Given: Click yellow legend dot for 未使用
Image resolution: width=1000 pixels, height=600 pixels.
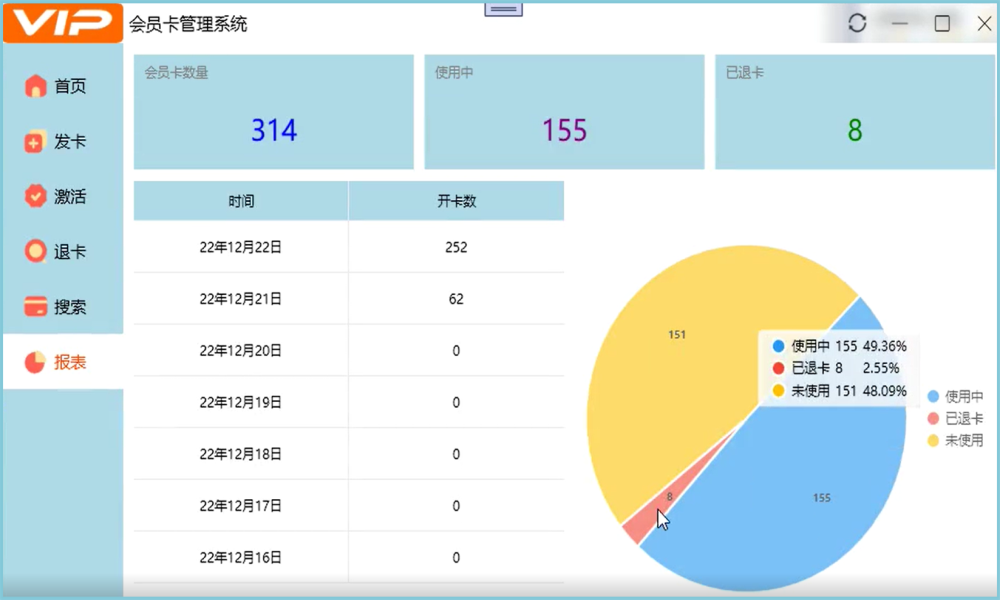Looking at the screenshot, I should tap(933, 440).
